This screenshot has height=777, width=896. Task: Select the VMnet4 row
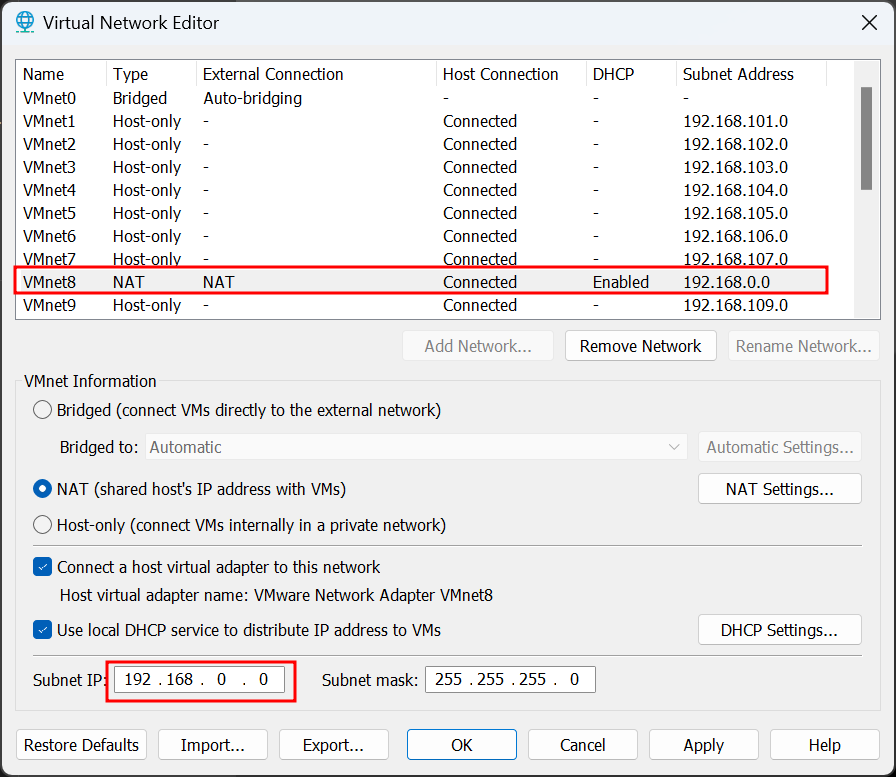[x=422, y=190]
